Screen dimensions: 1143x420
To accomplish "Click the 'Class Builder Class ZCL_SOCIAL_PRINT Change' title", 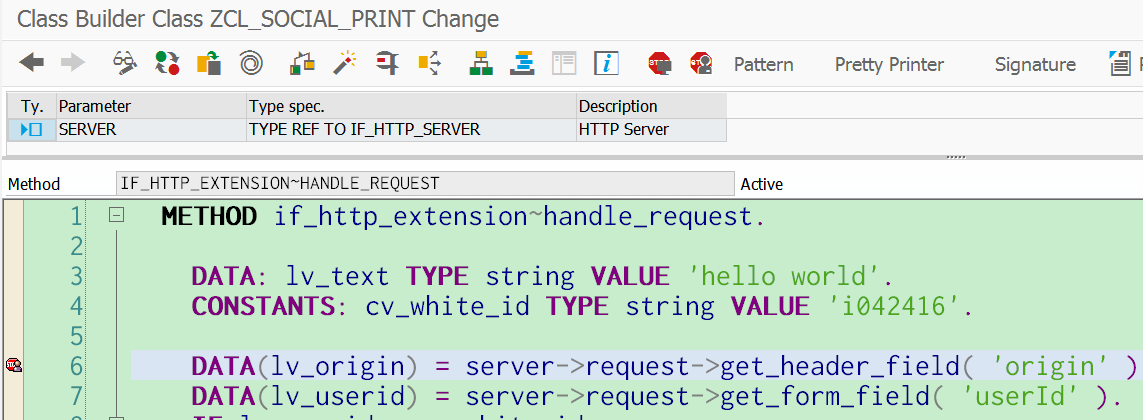I will pos(258,19).
